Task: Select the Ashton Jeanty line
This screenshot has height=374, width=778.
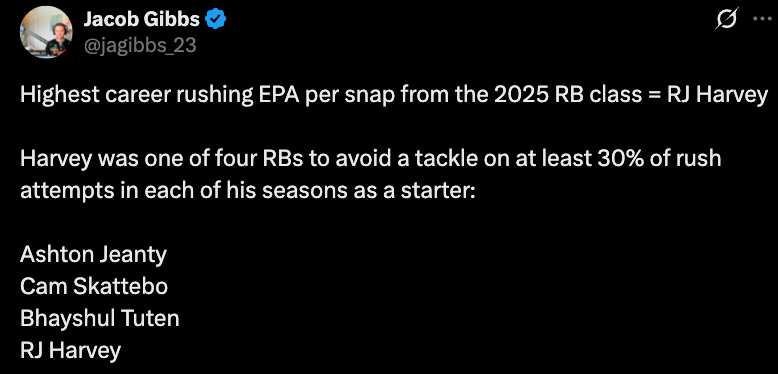Action: coord(93,255)
